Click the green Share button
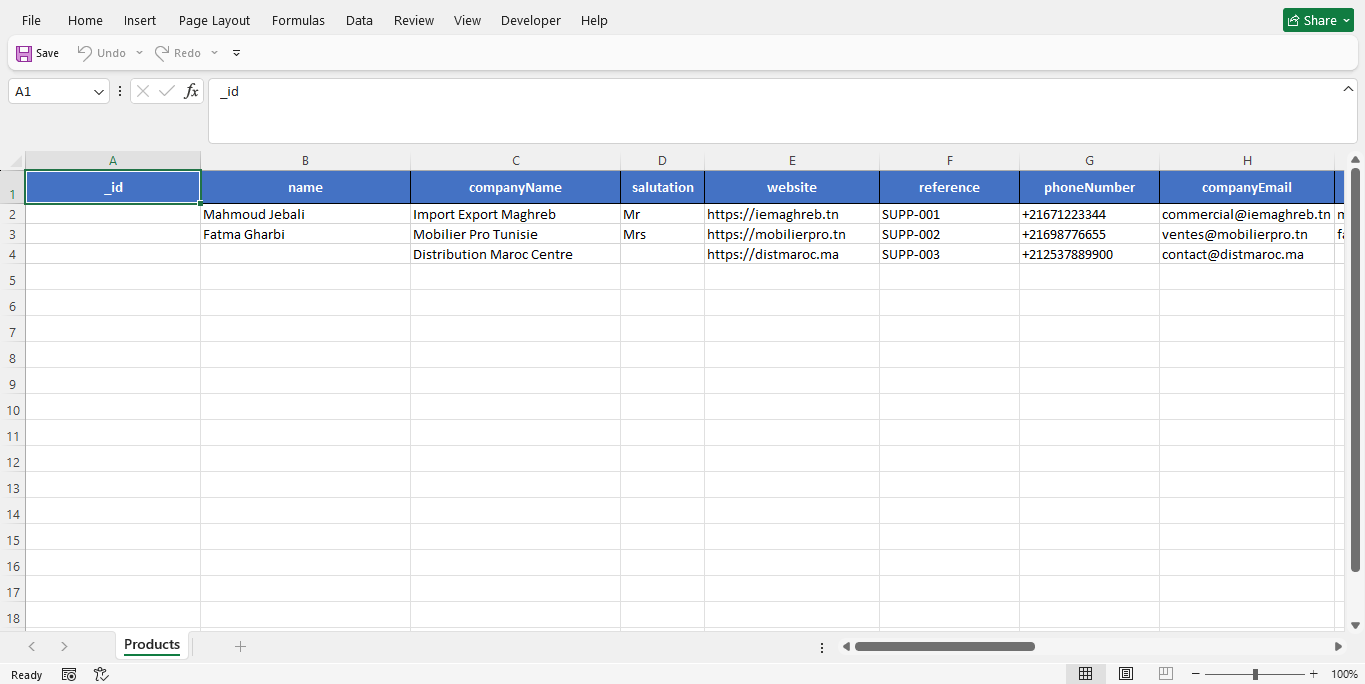Viewport: 1365px width, 684px height. 1318,20
